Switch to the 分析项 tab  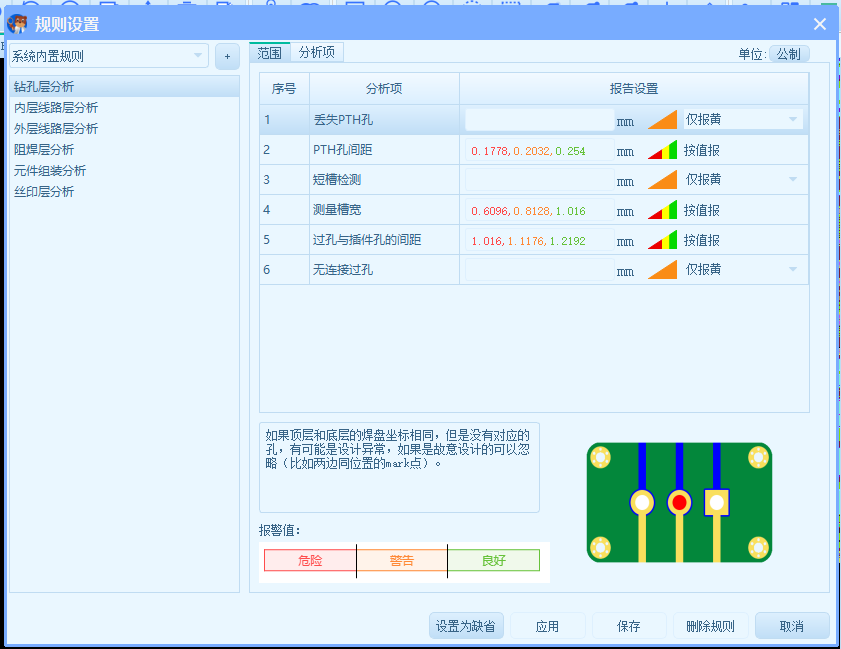pos(317,52)
